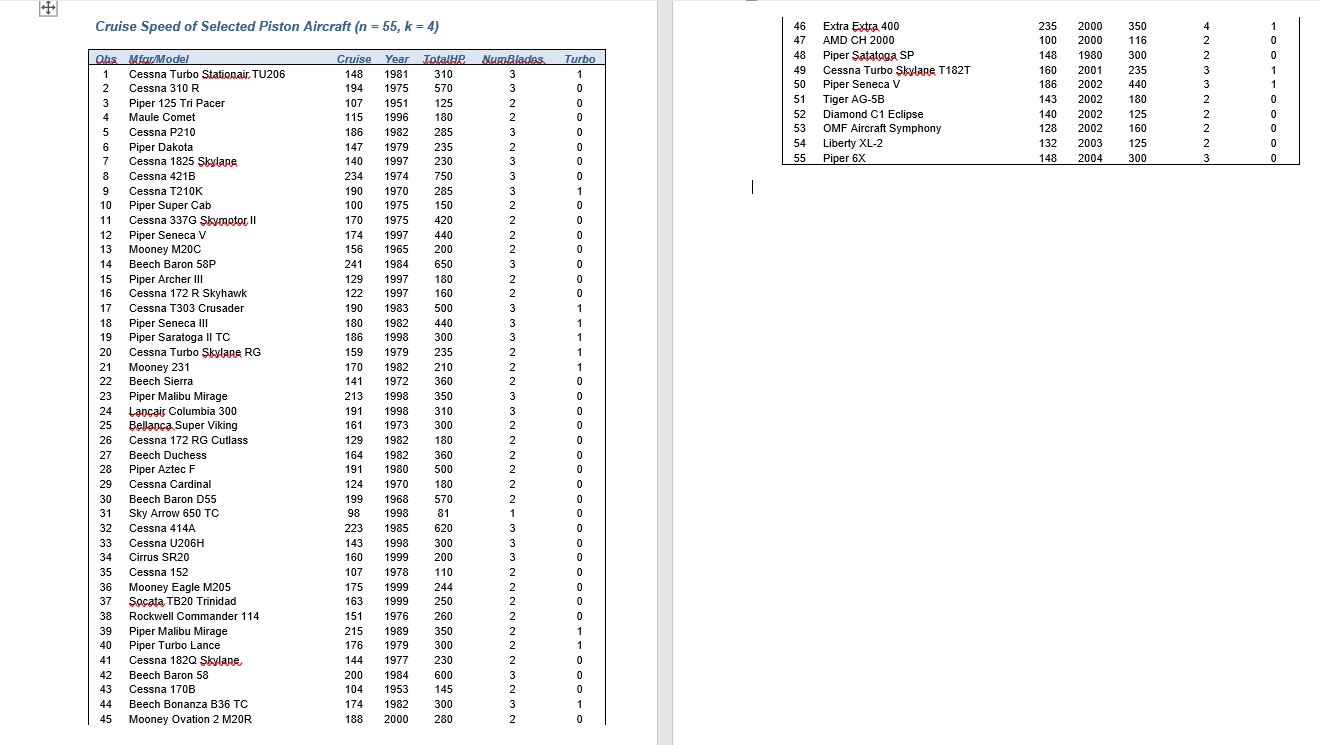Select the "Cessna T210K" entry
The width and height of the screenshot is (1320, 745).
coord(166,191)
